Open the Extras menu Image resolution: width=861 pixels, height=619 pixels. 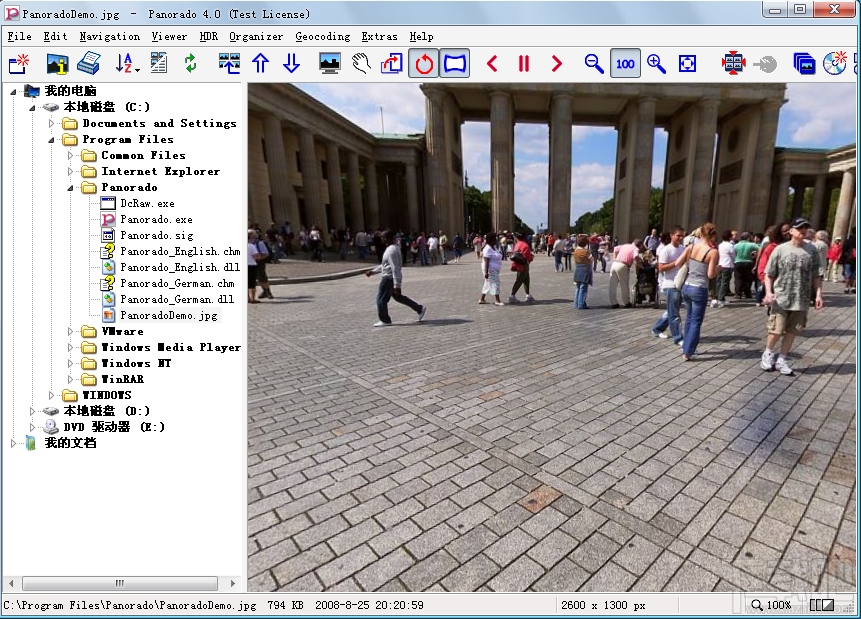pyautogui.click(x=379, y=37)
